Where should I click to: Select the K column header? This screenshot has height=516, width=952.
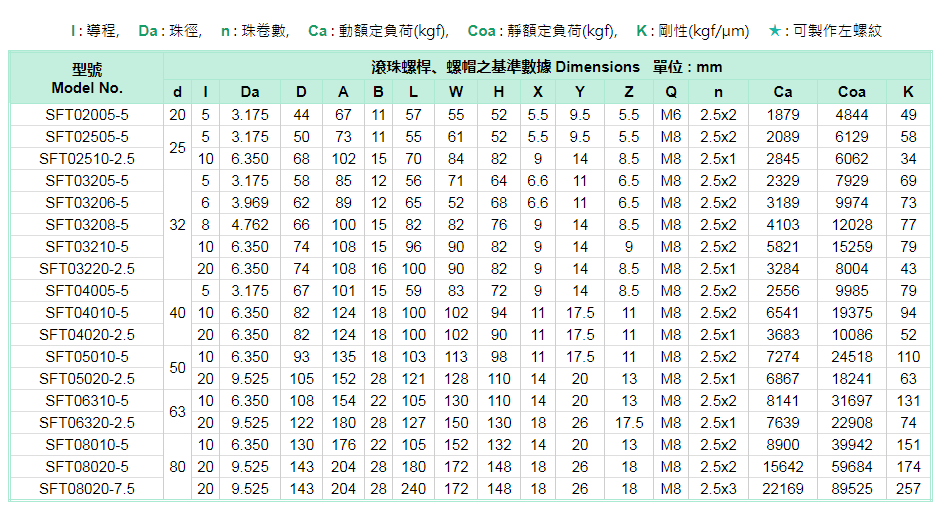tap(908, 92)
